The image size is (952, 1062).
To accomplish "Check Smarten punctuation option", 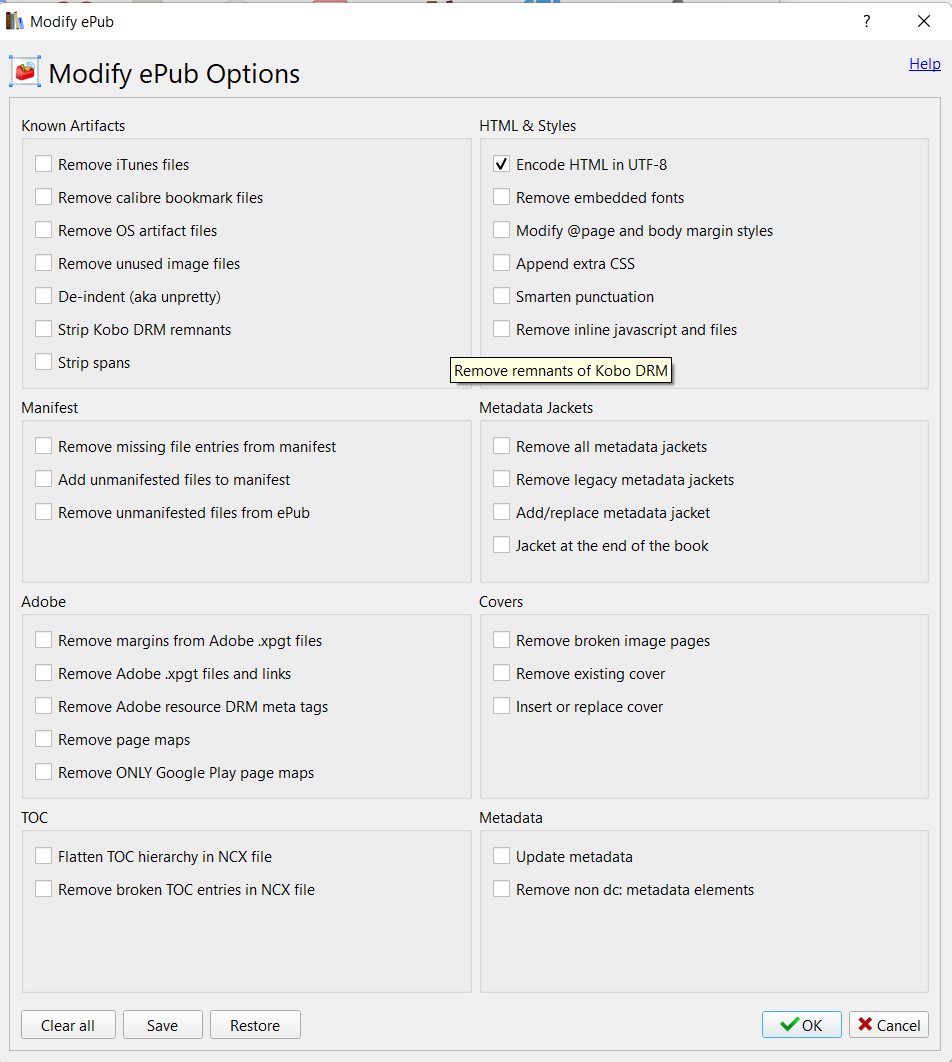I will tap(502, 297).
